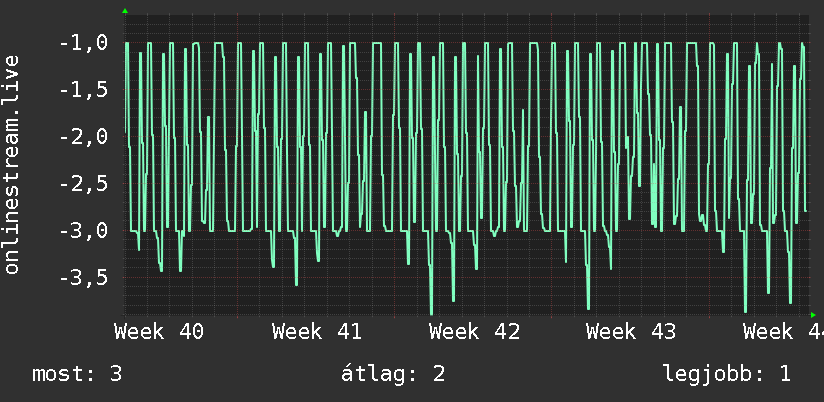Click the Week 41 x-axis label

(x=317, y=332)
